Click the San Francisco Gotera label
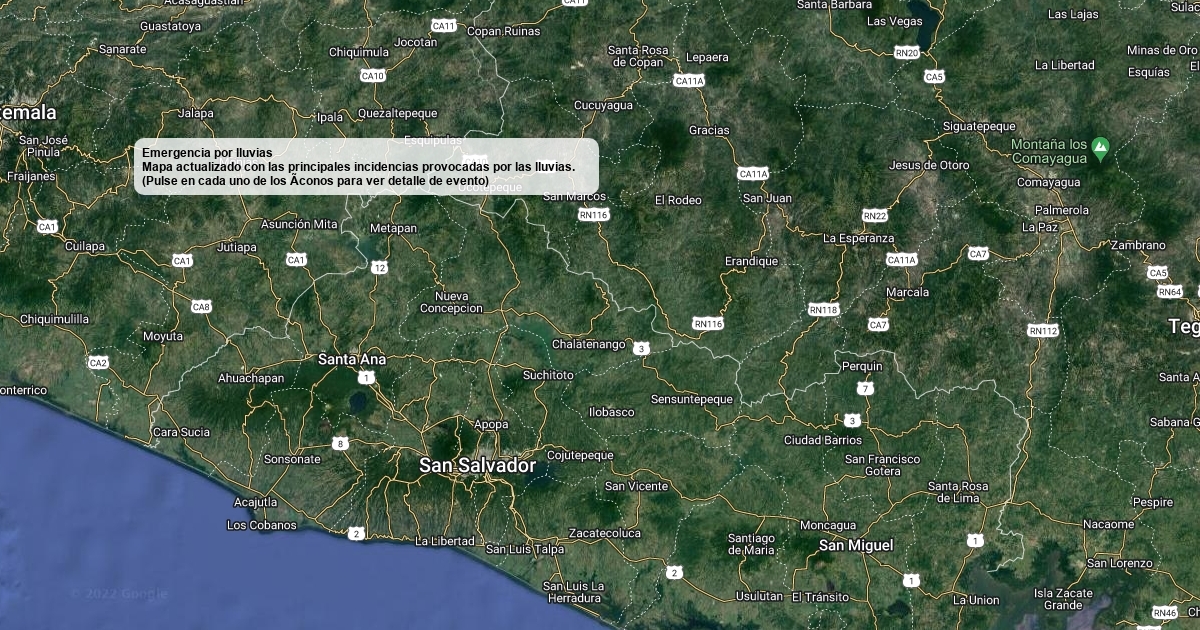 pyautogui.click(x=883, y=465)
